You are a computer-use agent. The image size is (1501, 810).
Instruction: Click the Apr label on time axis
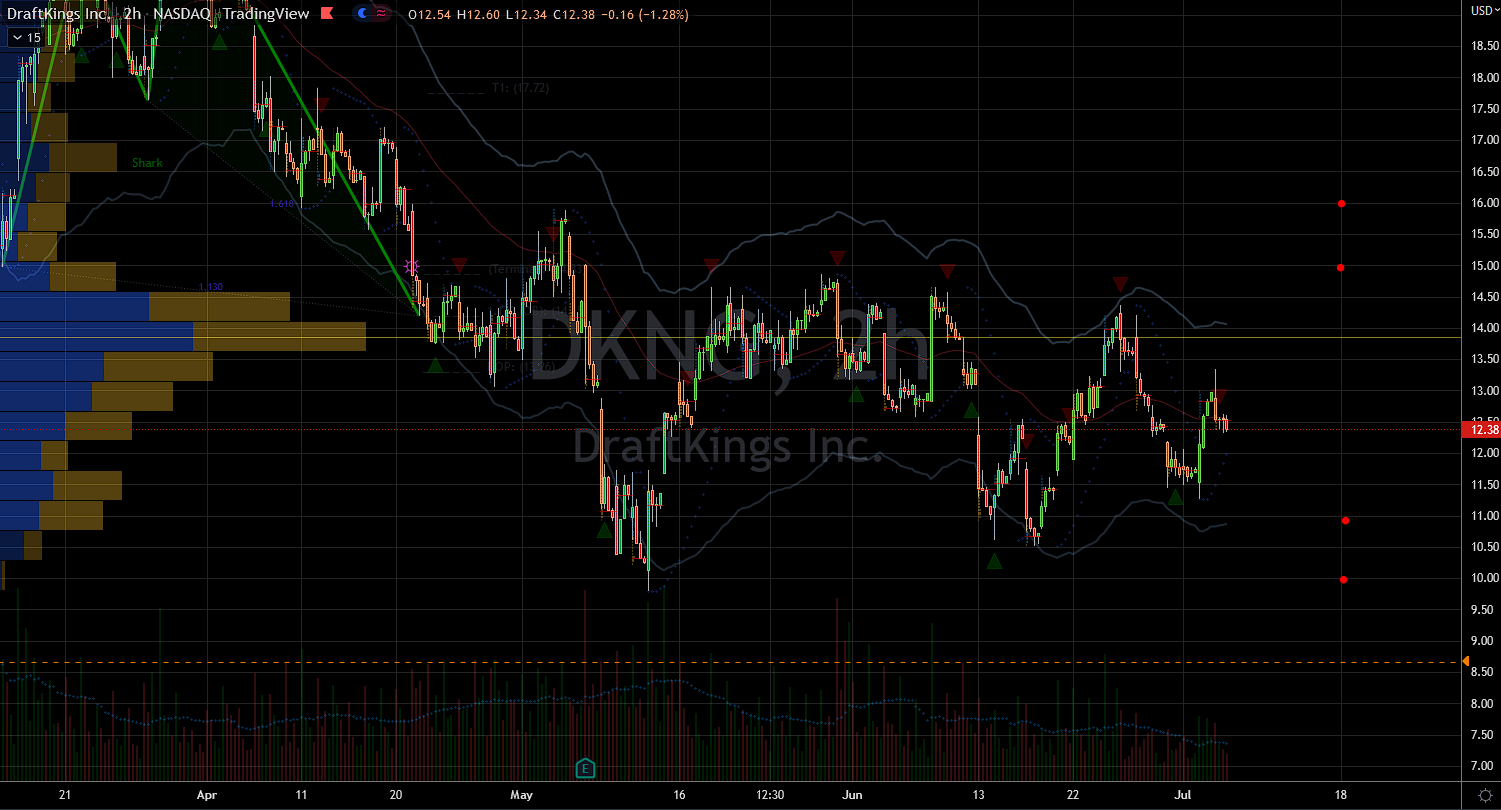[207, 795]
